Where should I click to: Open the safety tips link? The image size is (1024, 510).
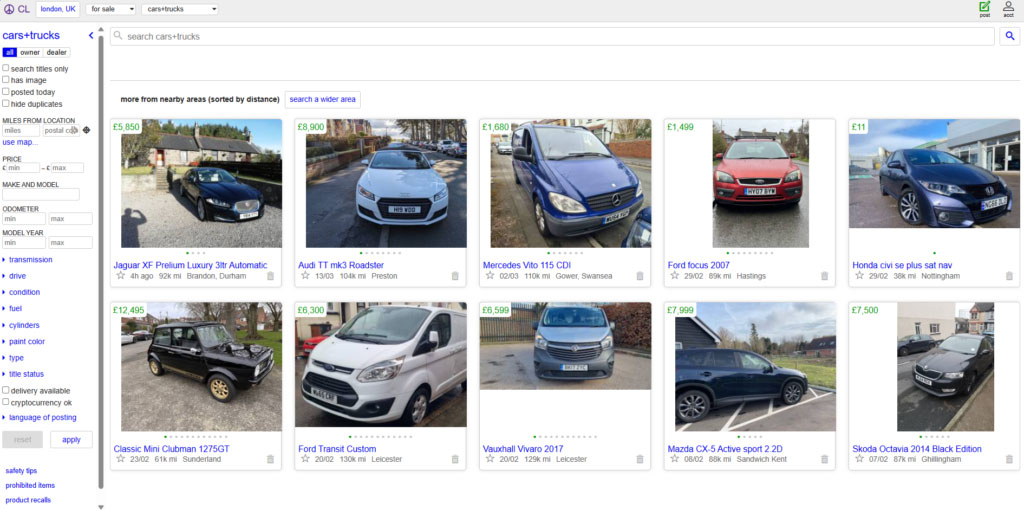coord(21,470)
